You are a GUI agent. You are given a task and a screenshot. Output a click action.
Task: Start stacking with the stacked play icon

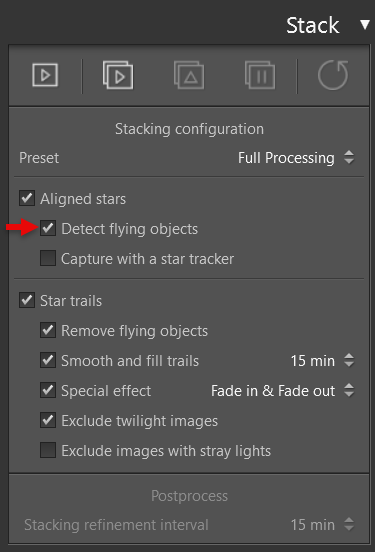[118, 75]
